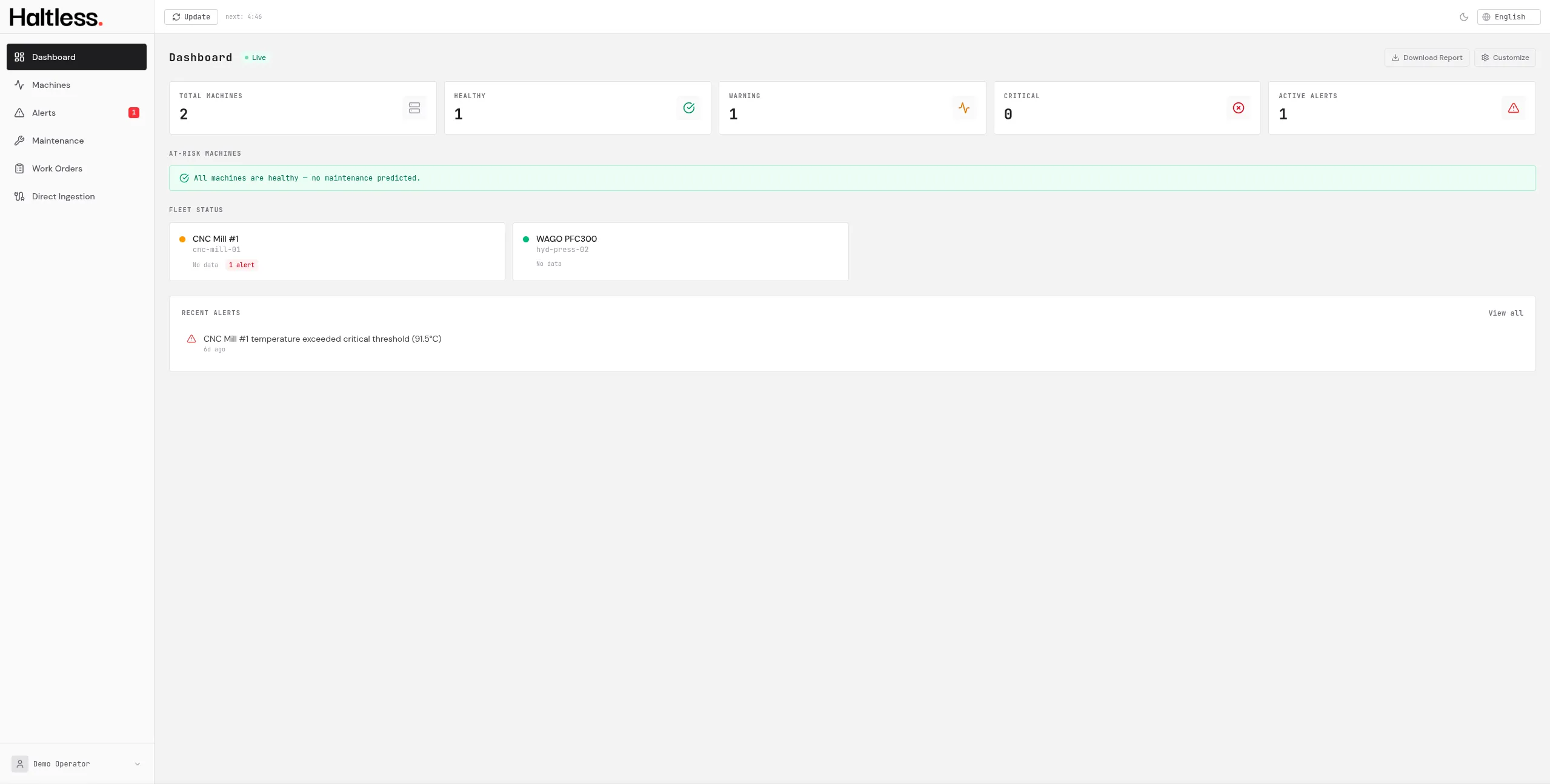
Task: Expand the Demo Operator account menu
Action: click(x=76, y=763)
